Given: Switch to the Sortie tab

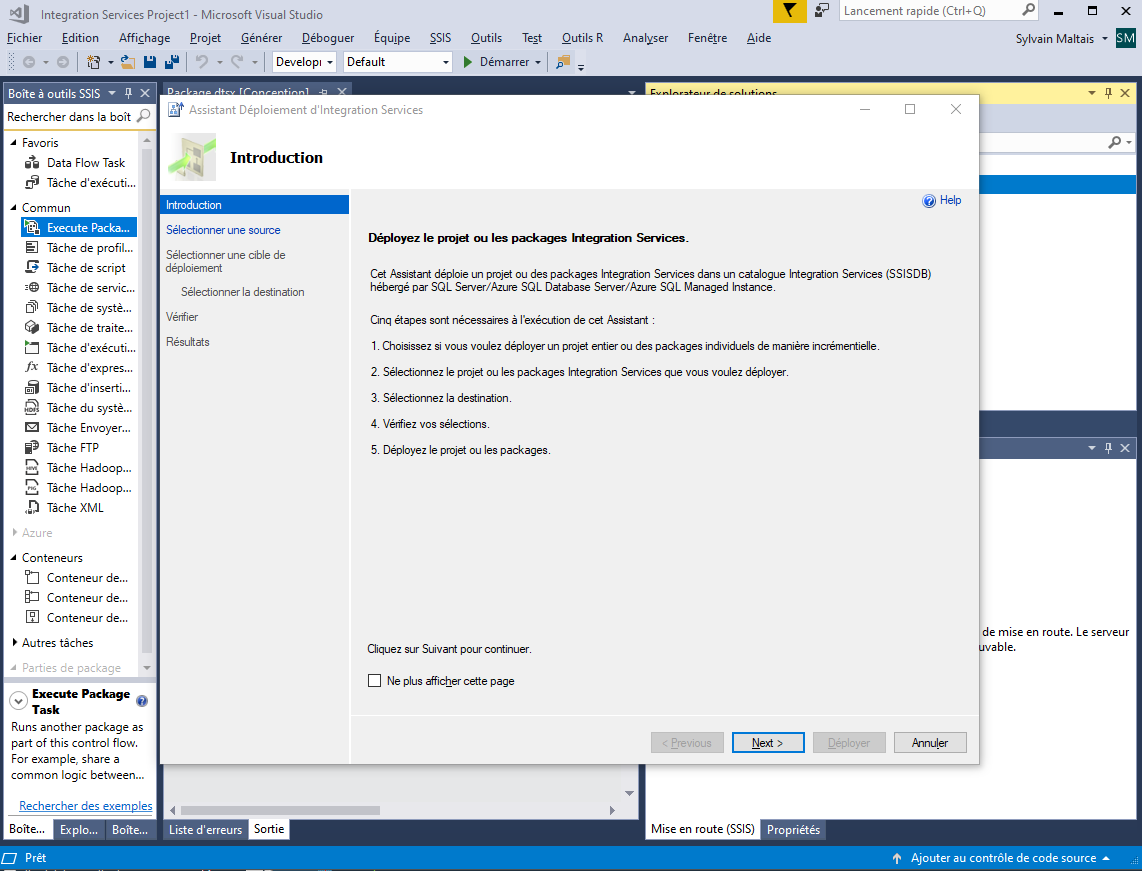Looking at the screenshot, I should (x=269, y=829).
